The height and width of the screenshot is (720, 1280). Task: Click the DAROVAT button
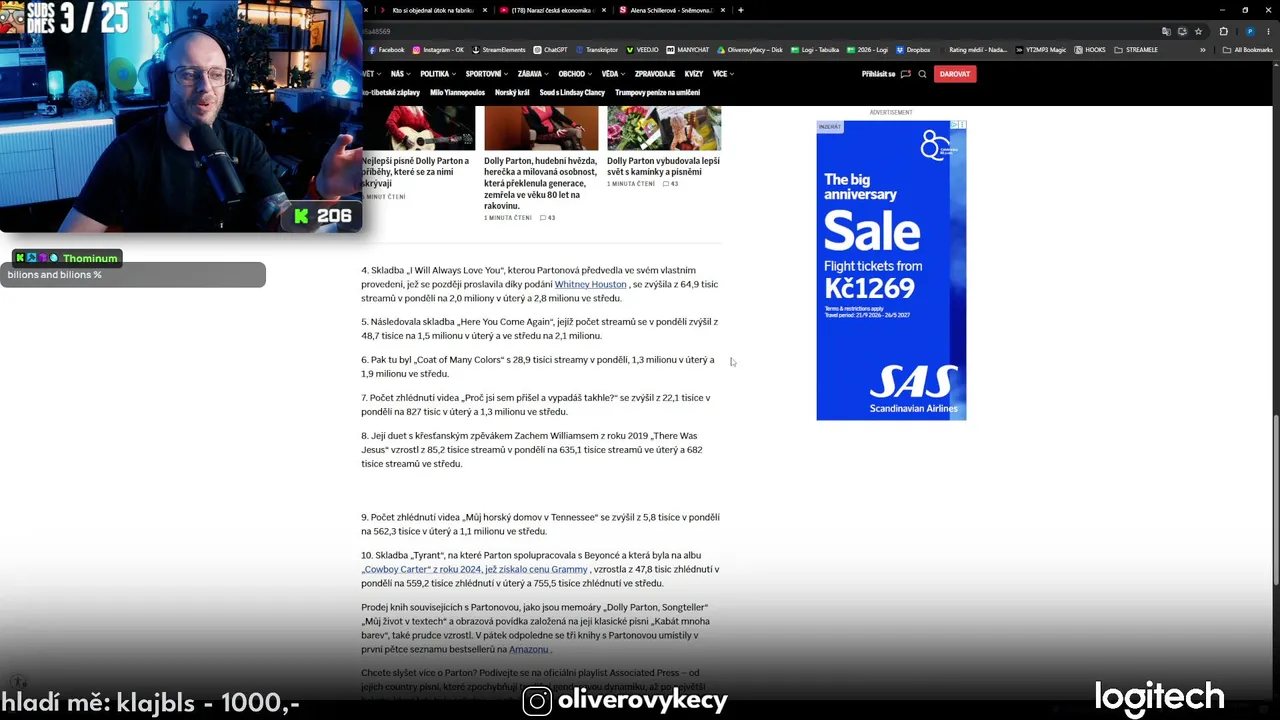click(x=955, y=74)
